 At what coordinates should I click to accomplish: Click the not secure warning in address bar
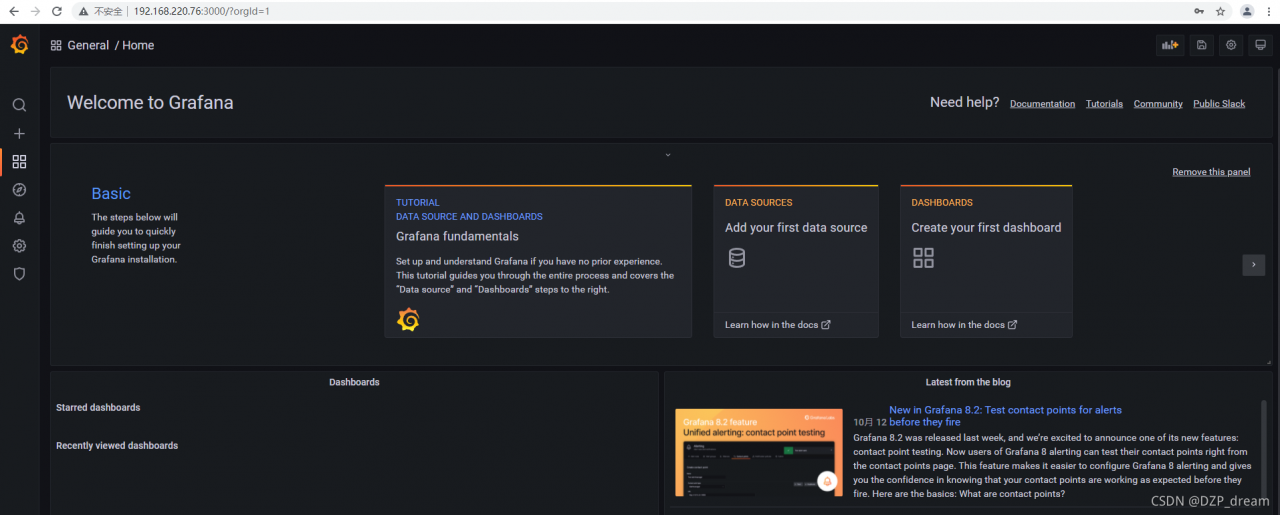pos(101,11)
